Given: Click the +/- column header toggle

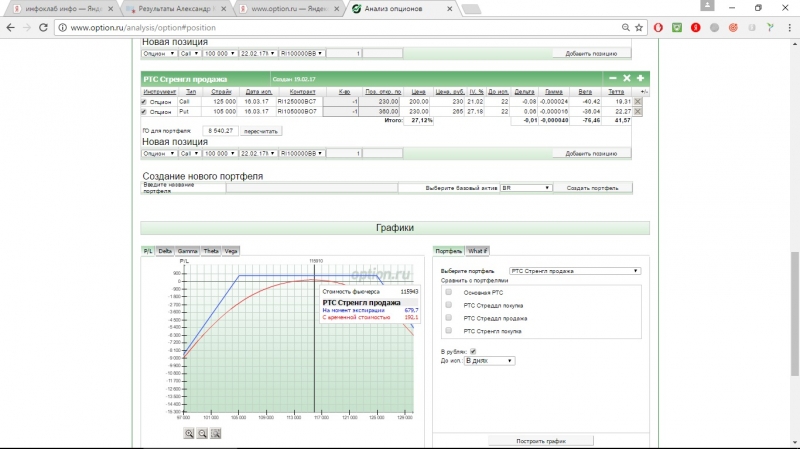Looking at the screenshot, I should pos(644,92).
